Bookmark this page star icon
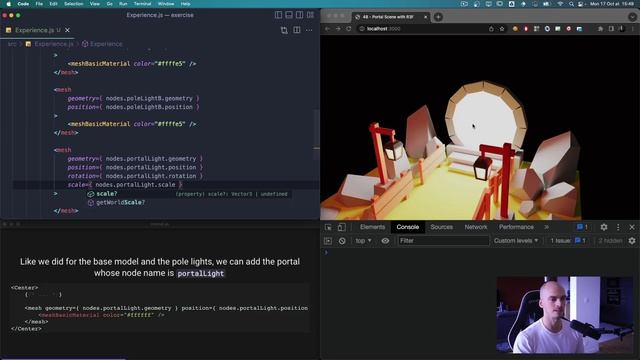 pos(502,29)
